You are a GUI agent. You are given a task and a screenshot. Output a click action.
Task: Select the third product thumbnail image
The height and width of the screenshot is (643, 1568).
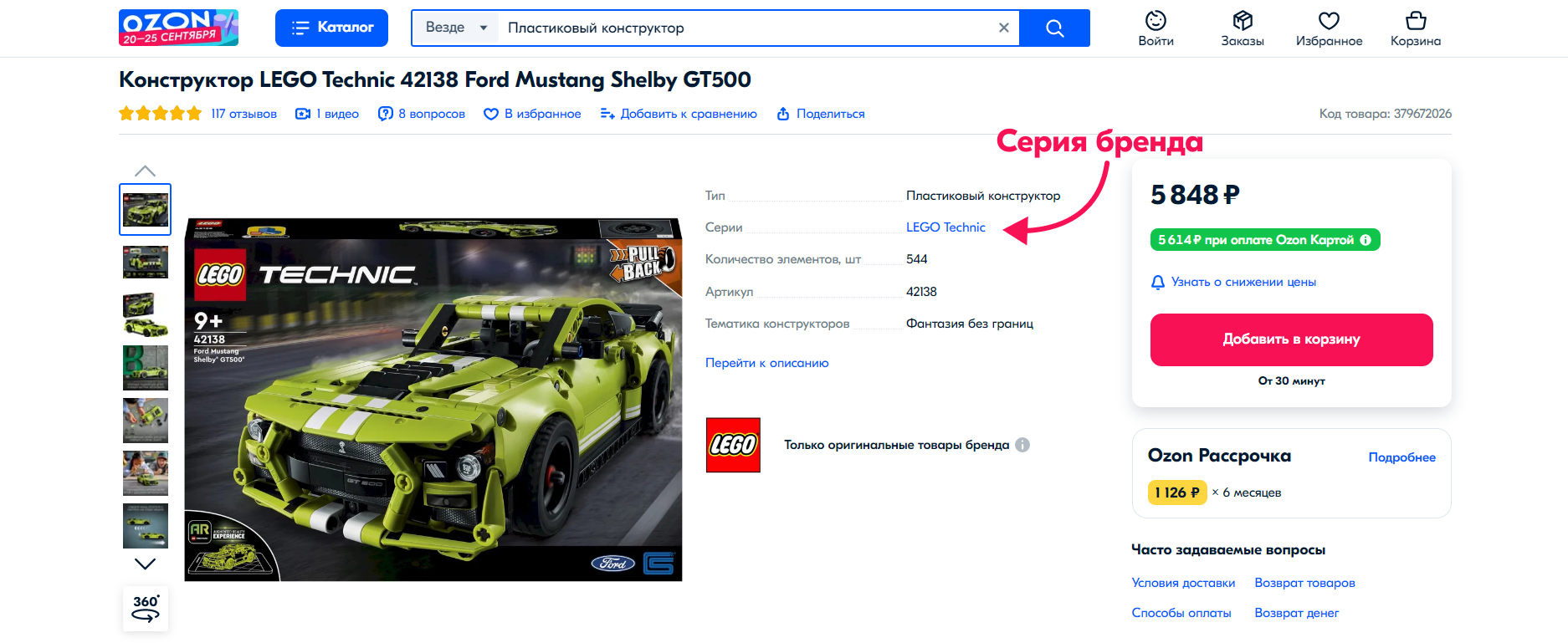[x=146, y=314]
